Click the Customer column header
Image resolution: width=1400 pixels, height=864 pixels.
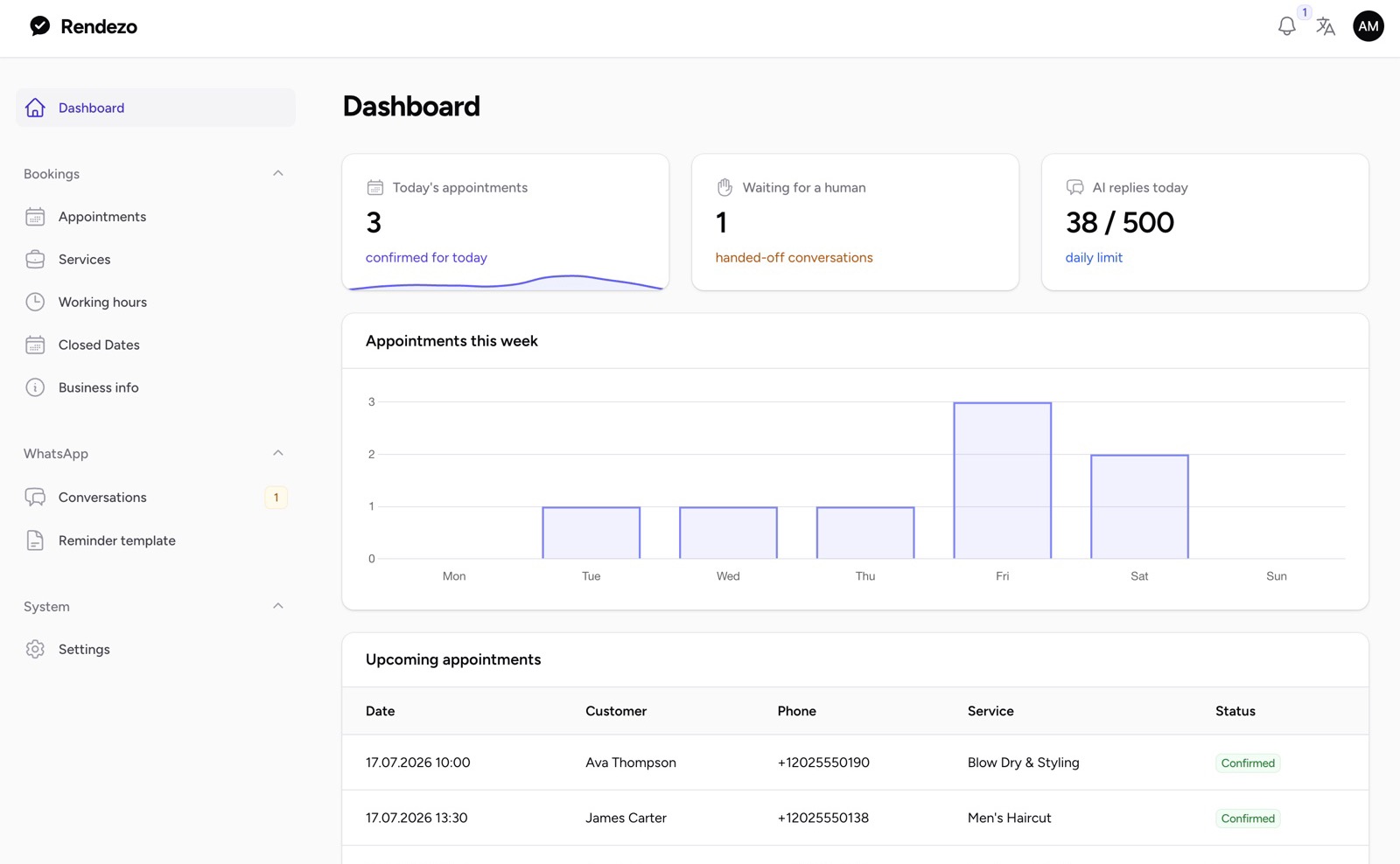pos(616,711)
